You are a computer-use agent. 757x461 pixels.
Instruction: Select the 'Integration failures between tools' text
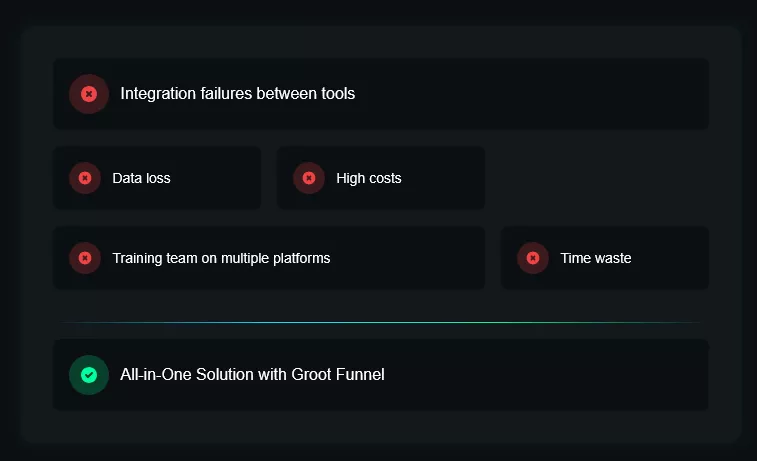[237, 94]
